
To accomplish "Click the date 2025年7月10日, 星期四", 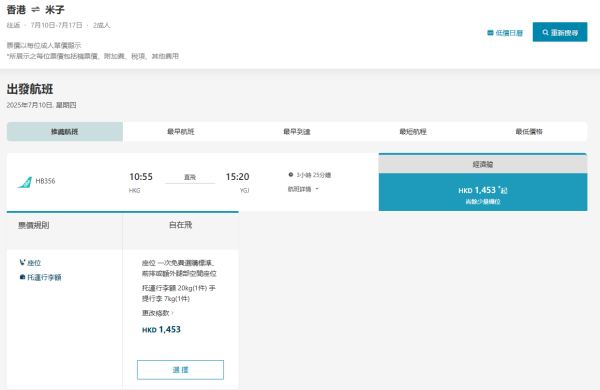I will pyautogui.click(x=41, y=105).
